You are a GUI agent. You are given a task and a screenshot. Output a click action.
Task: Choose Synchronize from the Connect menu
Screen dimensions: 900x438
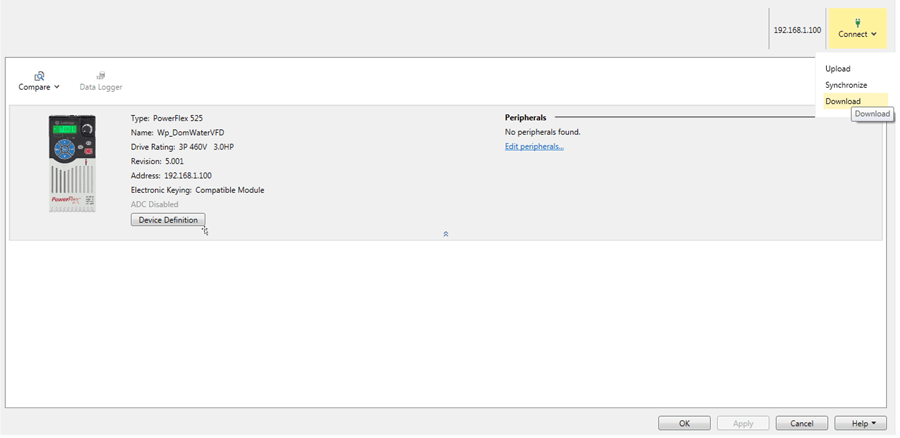[846, 85]
